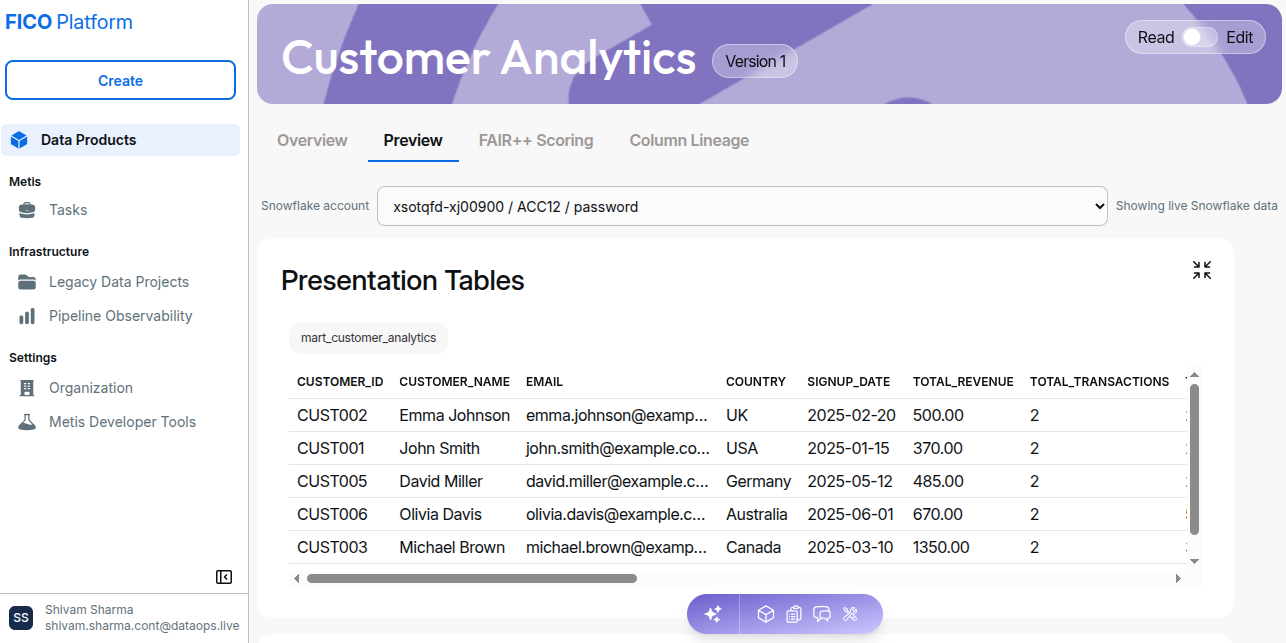Select the Preview tab

pos(413,141)
